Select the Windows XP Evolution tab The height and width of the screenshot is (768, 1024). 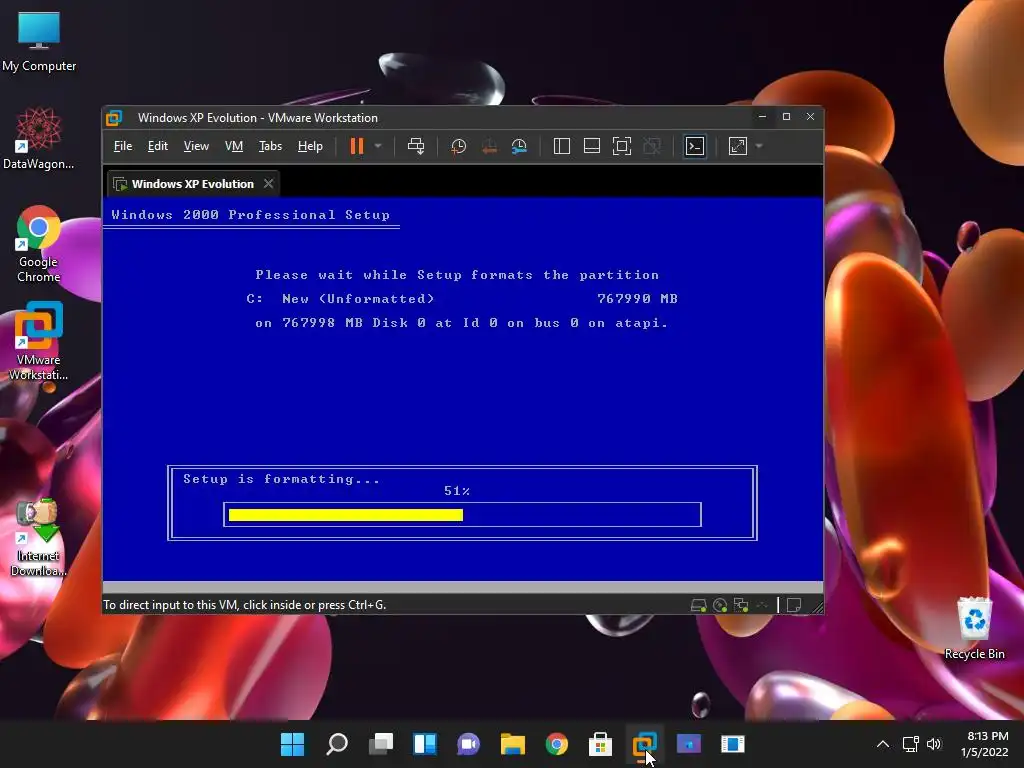click(193, 184)
